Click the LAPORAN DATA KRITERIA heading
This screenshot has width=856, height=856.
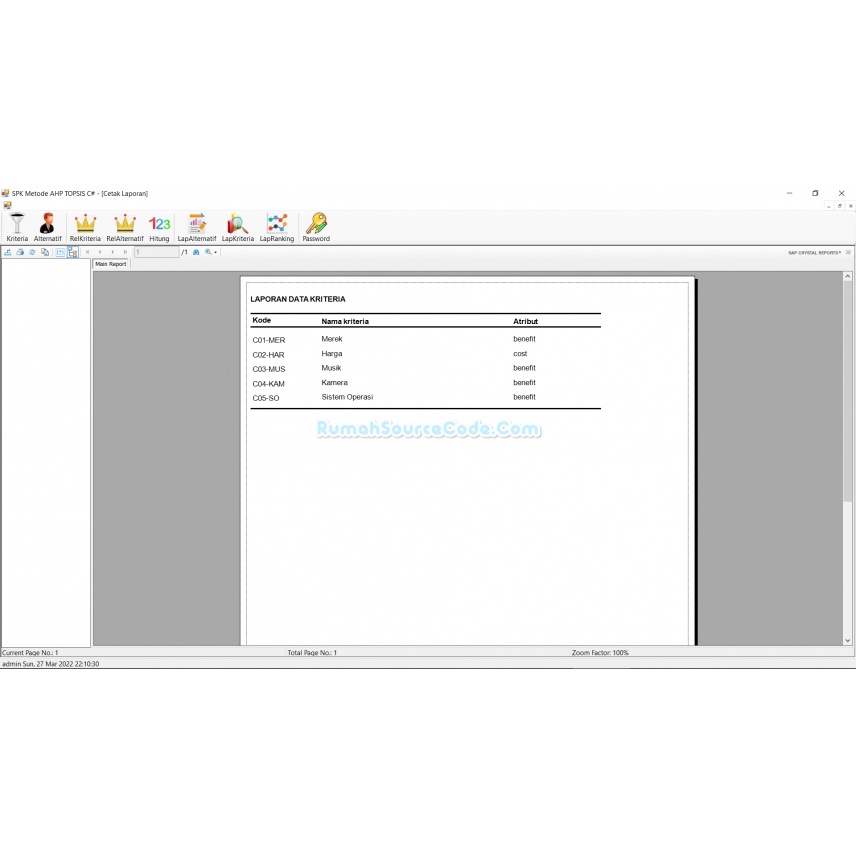(298, 299)
